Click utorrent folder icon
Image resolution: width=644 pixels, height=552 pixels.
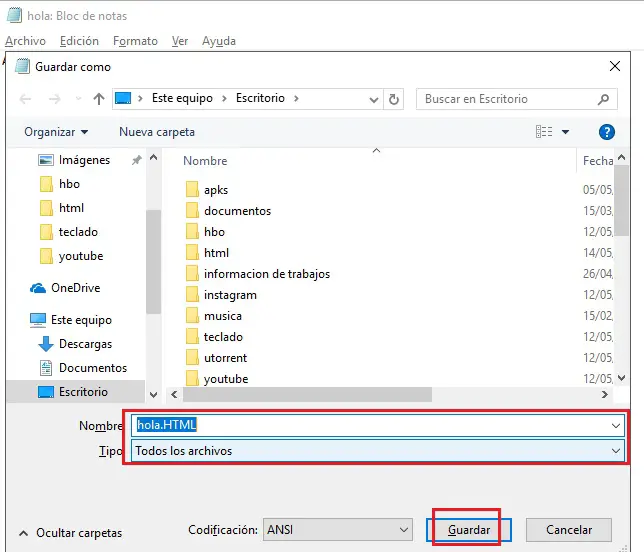(192, 358)
